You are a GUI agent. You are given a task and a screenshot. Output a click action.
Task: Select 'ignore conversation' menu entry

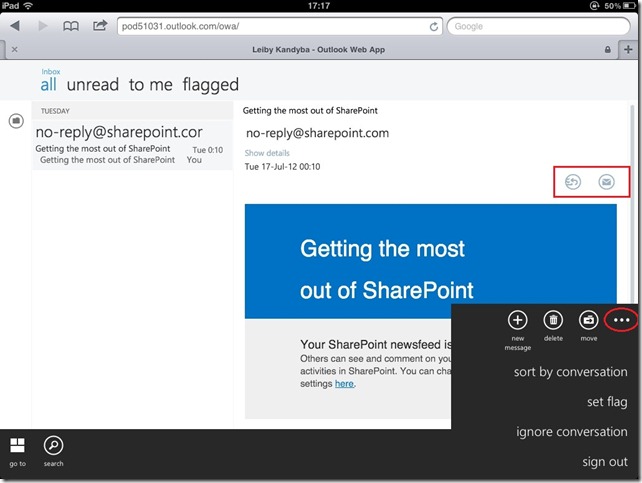point(572,431)
